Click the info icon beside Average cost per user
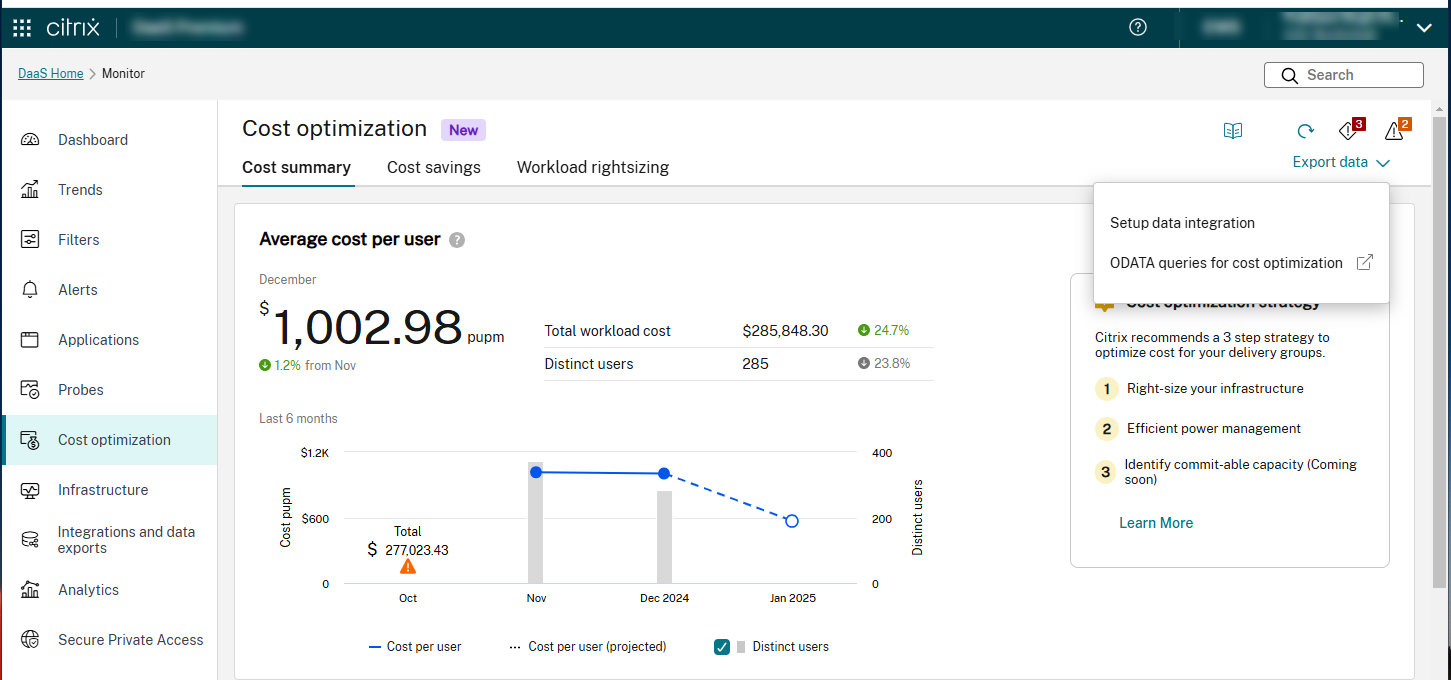1451x680 pixels. tap(457, 240)
